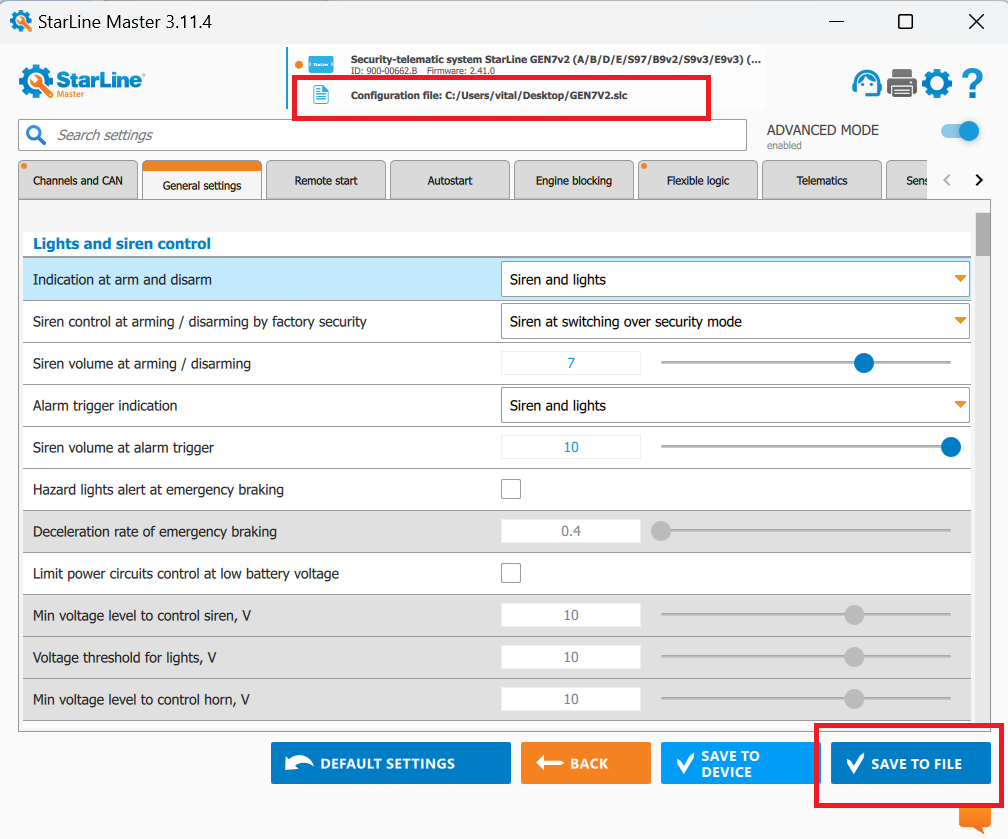1008x839 pixels.
Task: Enable Hazard lights alert at emergency braking
Action: [x=511, y=489]
